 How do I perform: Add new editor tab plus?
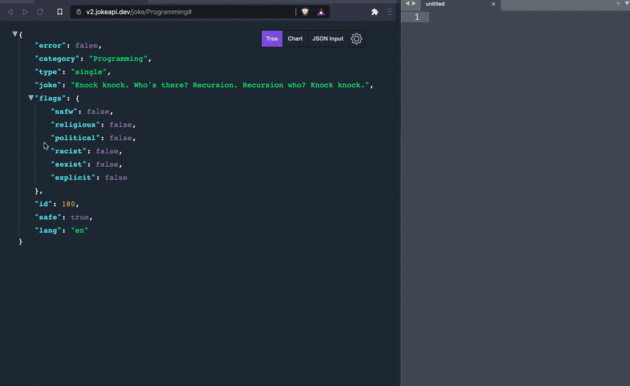point(618,4)
